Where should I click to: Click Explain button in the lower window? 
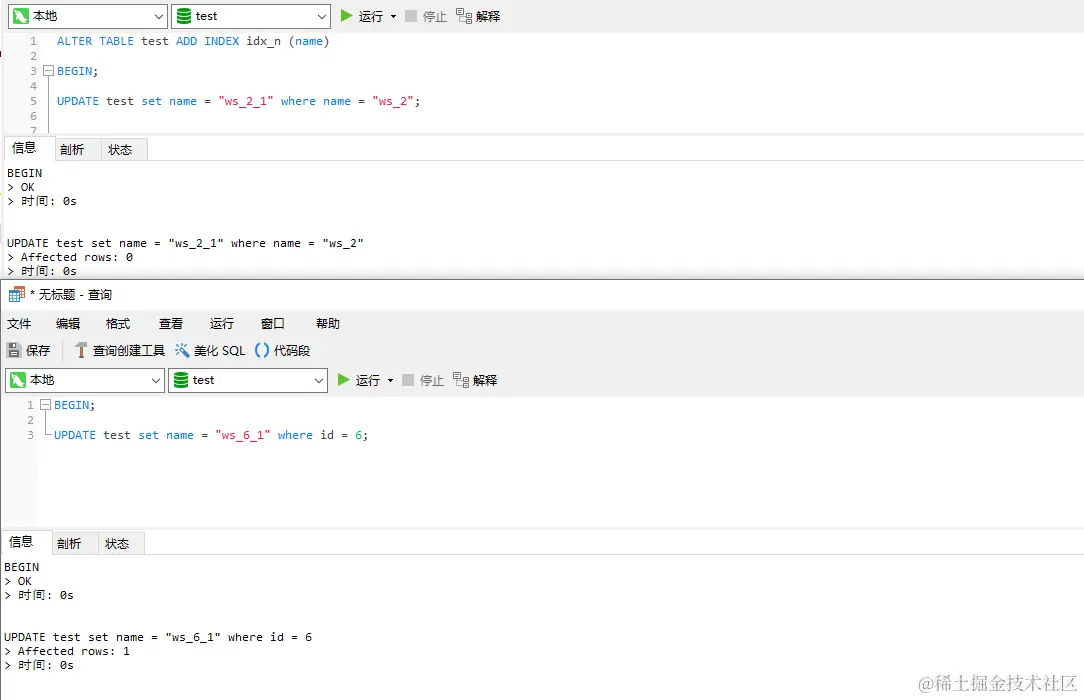475,380
